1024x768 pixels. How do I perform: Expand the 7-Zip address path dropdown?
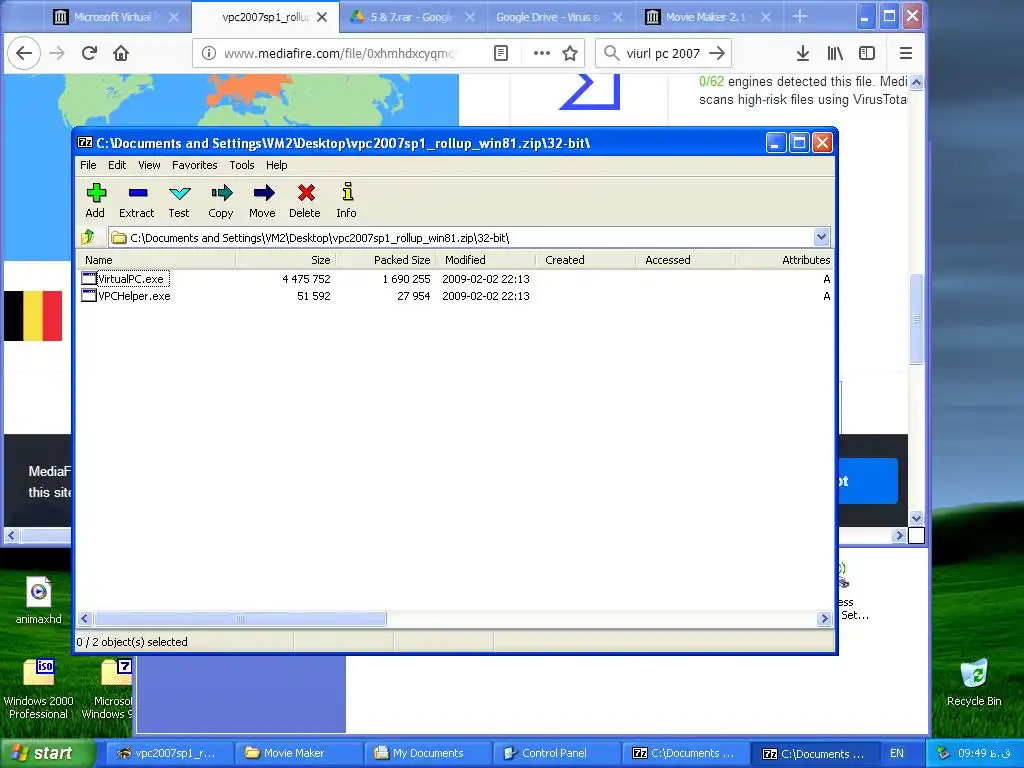point(822,237)
